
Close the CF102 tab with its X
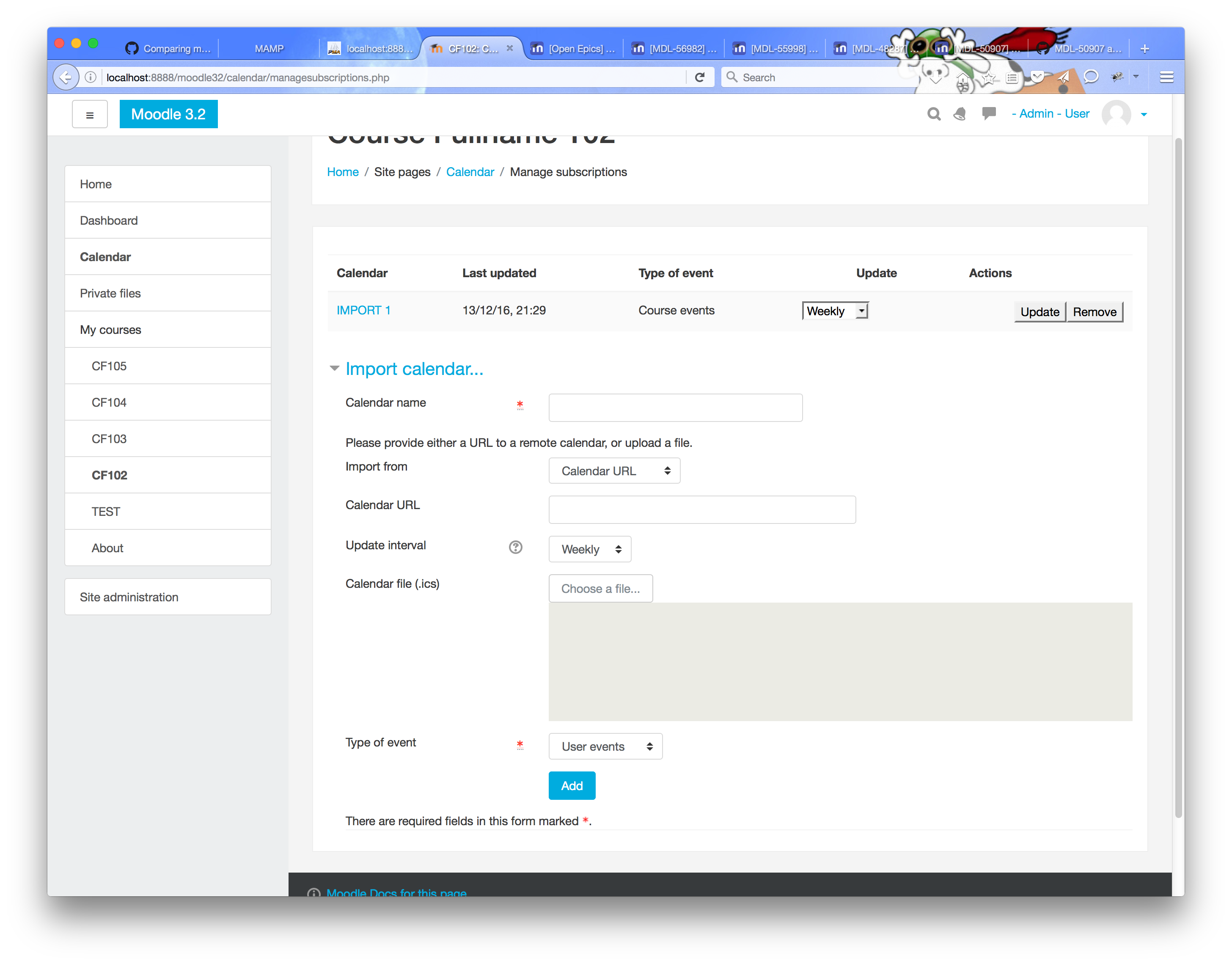point(509,48)
